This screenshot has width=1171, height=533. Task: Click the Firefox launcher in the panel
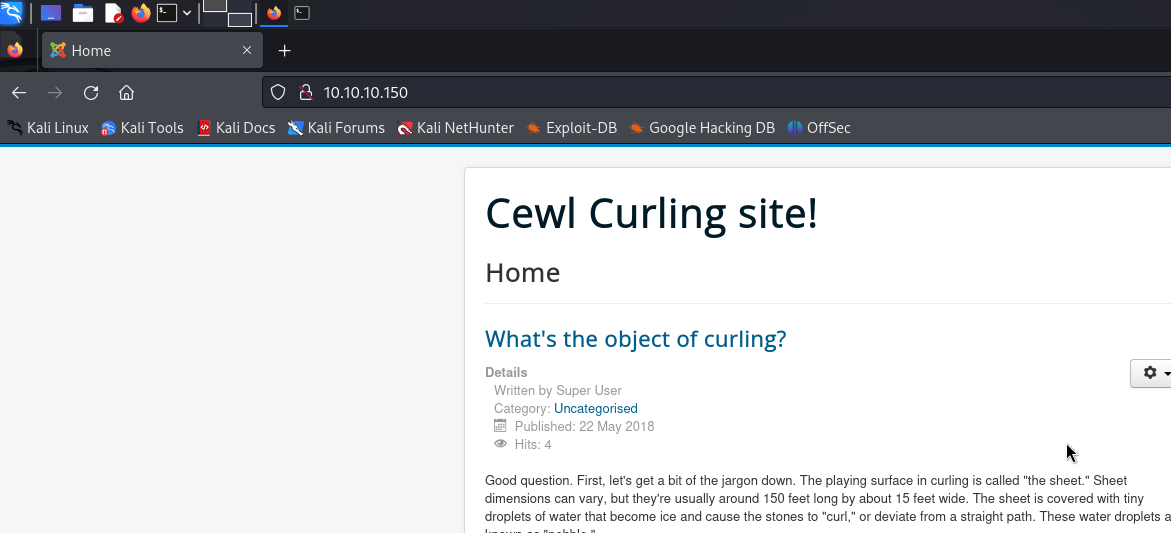click(141, 13)
